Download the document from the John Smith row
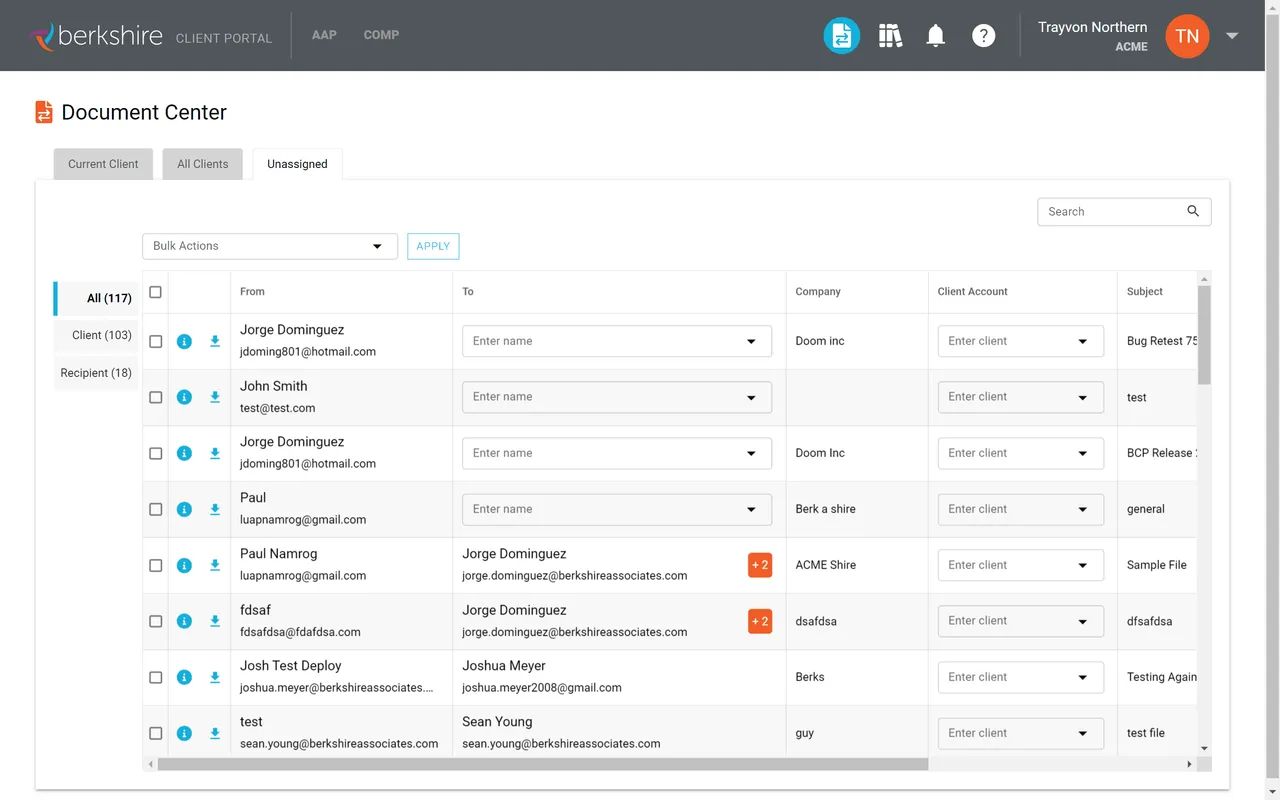This screenshot has height=800, width=1280. 214,397
